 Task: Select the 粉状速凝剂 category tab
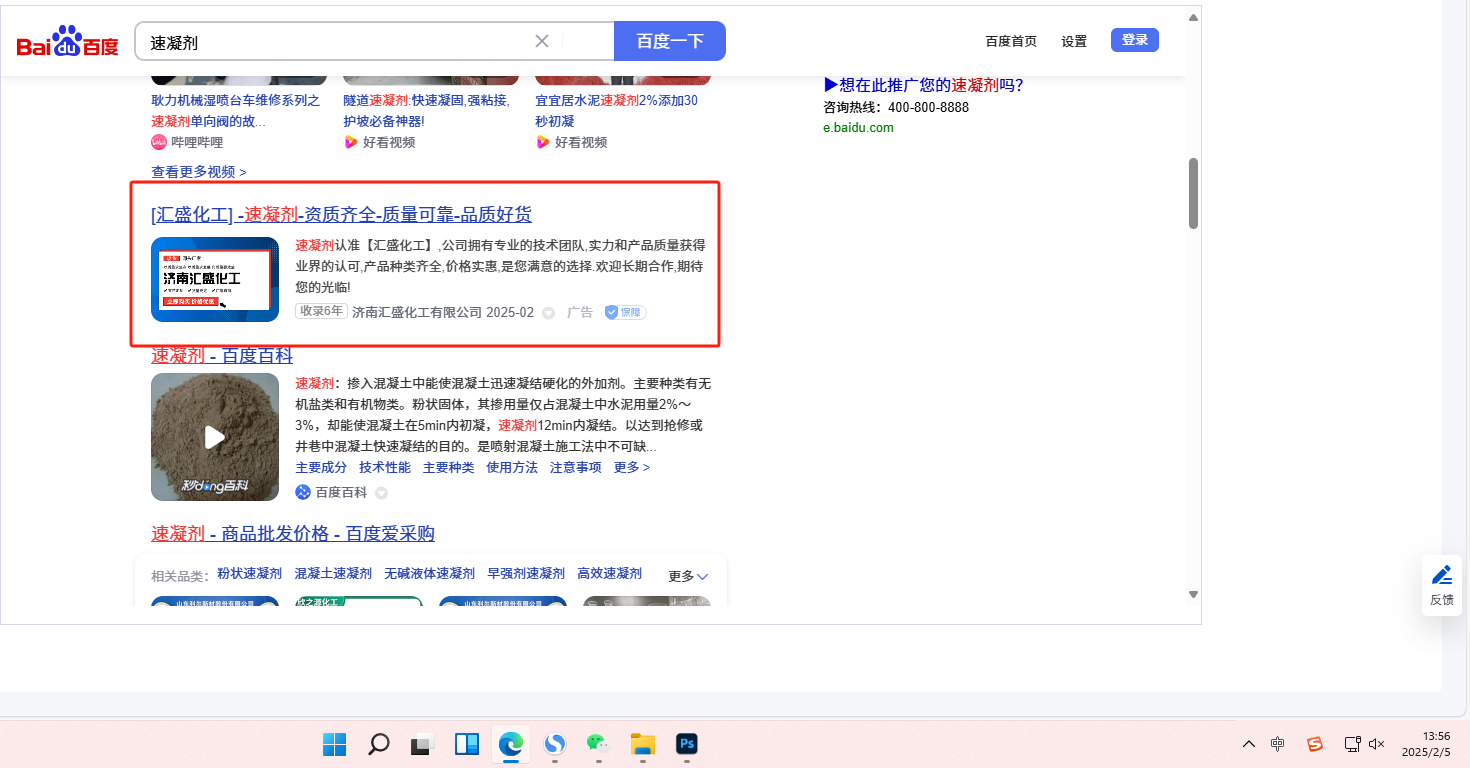[x=249, y=574]
